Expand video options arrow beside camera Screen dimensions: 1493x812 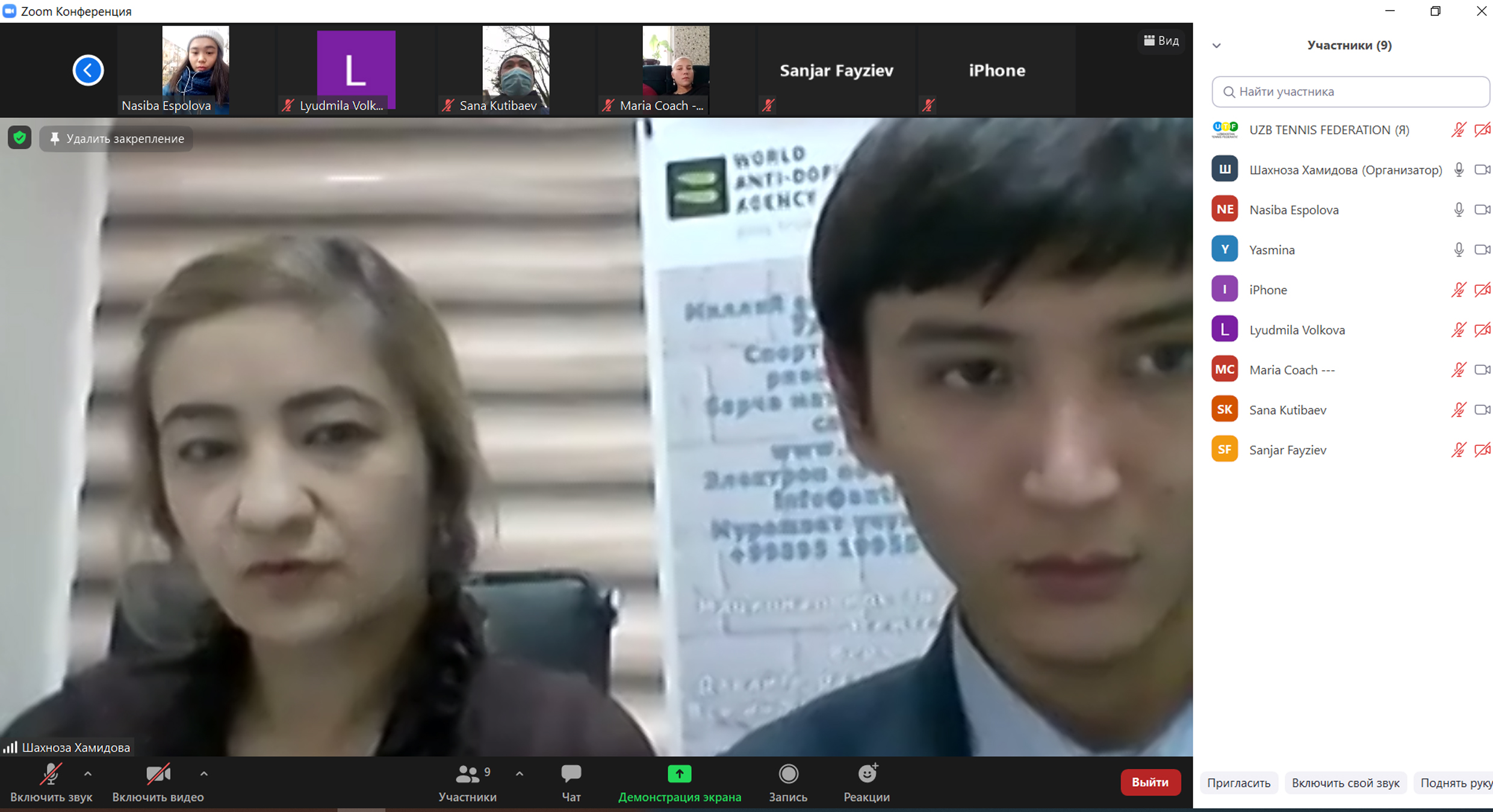[204, 774]
